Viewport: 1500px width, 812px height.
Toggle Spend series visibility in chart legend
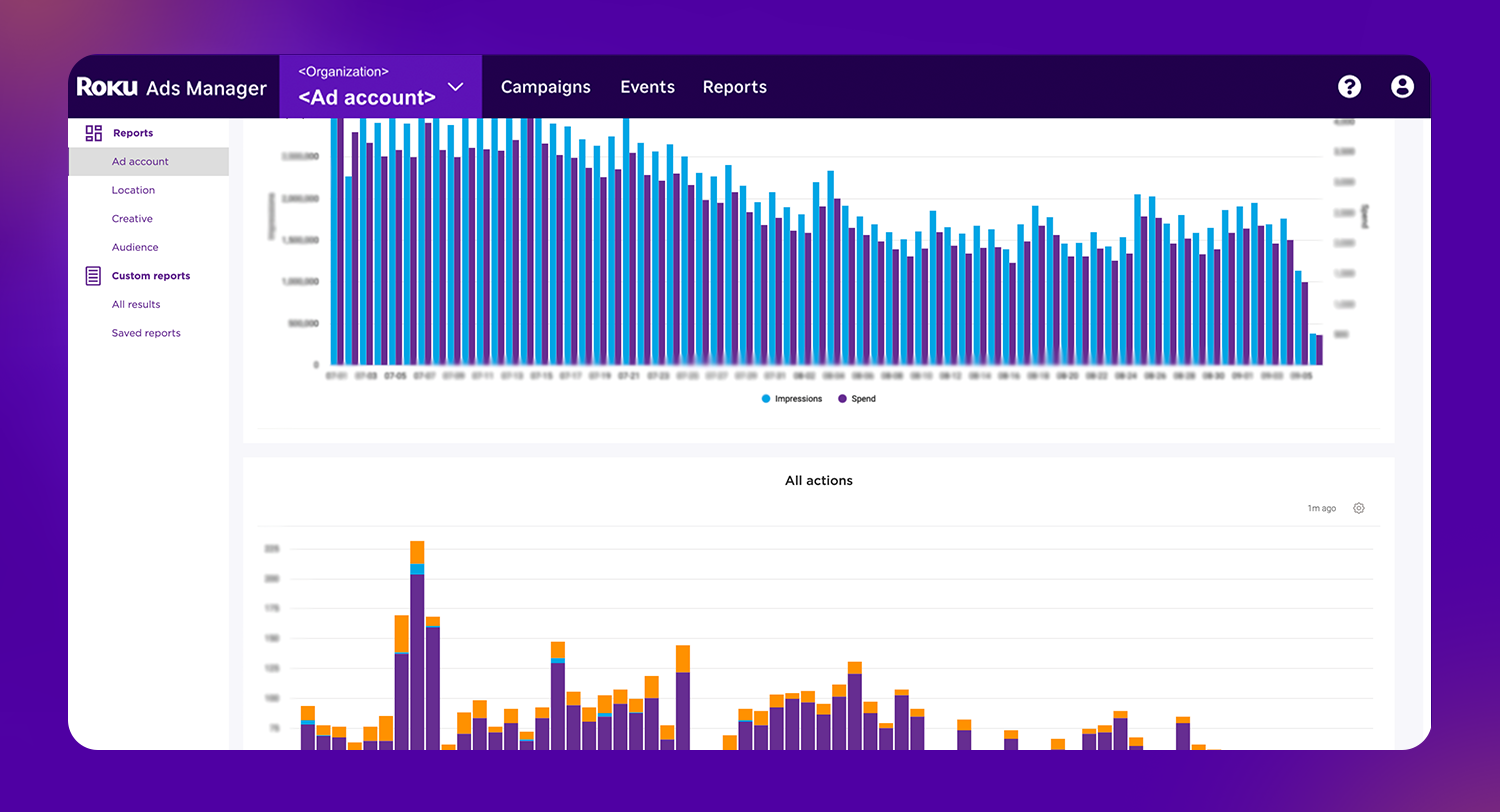(x=857, y=398)
